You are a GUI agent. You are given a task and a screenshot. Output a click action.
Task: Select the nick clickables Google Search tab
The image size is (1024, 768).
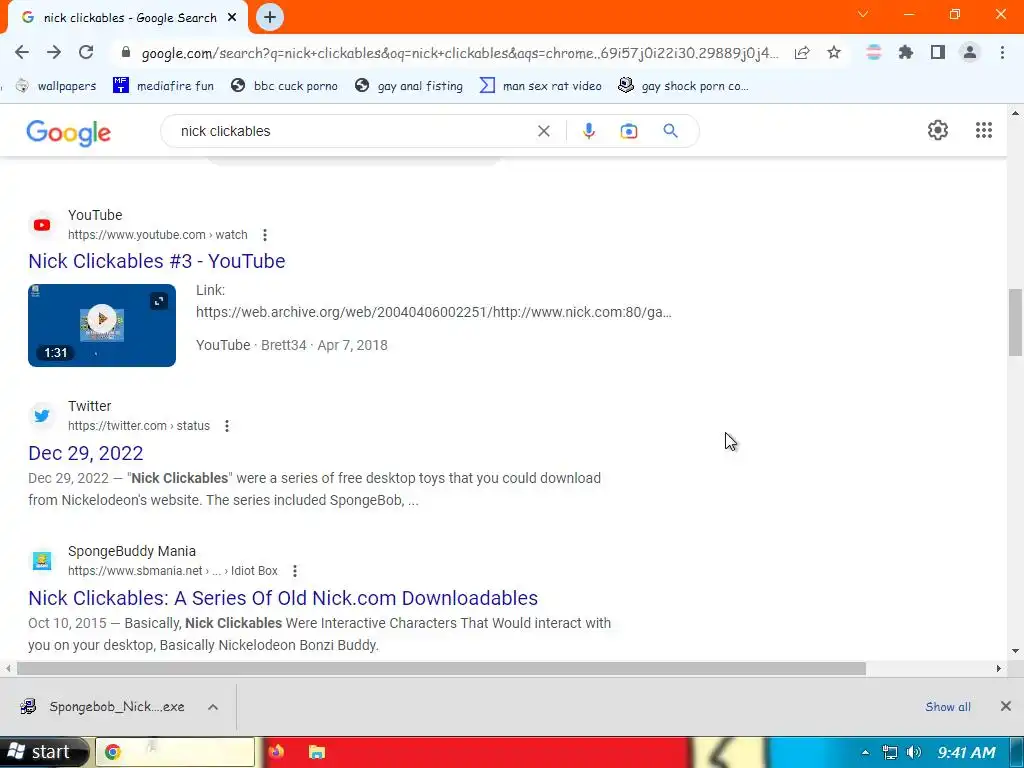128,18
